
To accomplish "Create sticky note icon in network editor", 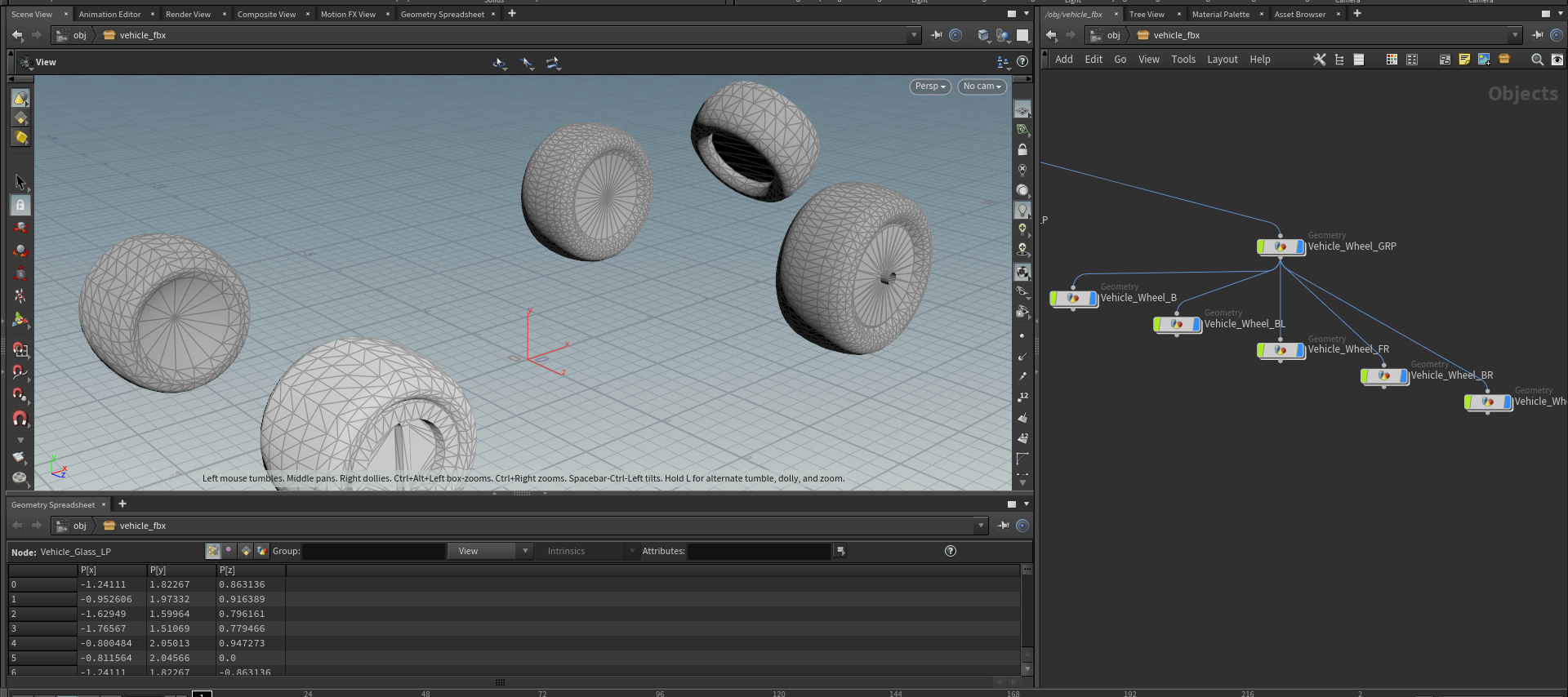I will [x=1464, y=60].
